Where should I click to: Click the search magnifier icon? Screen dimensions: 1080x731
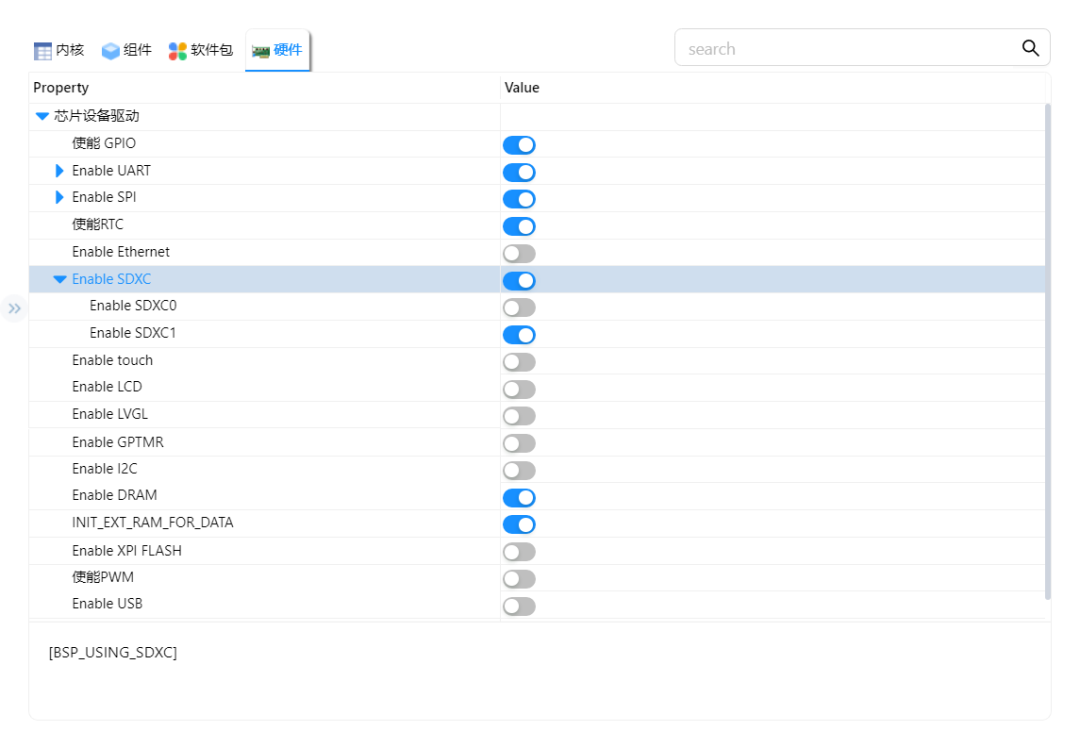tap(1030, 48)
